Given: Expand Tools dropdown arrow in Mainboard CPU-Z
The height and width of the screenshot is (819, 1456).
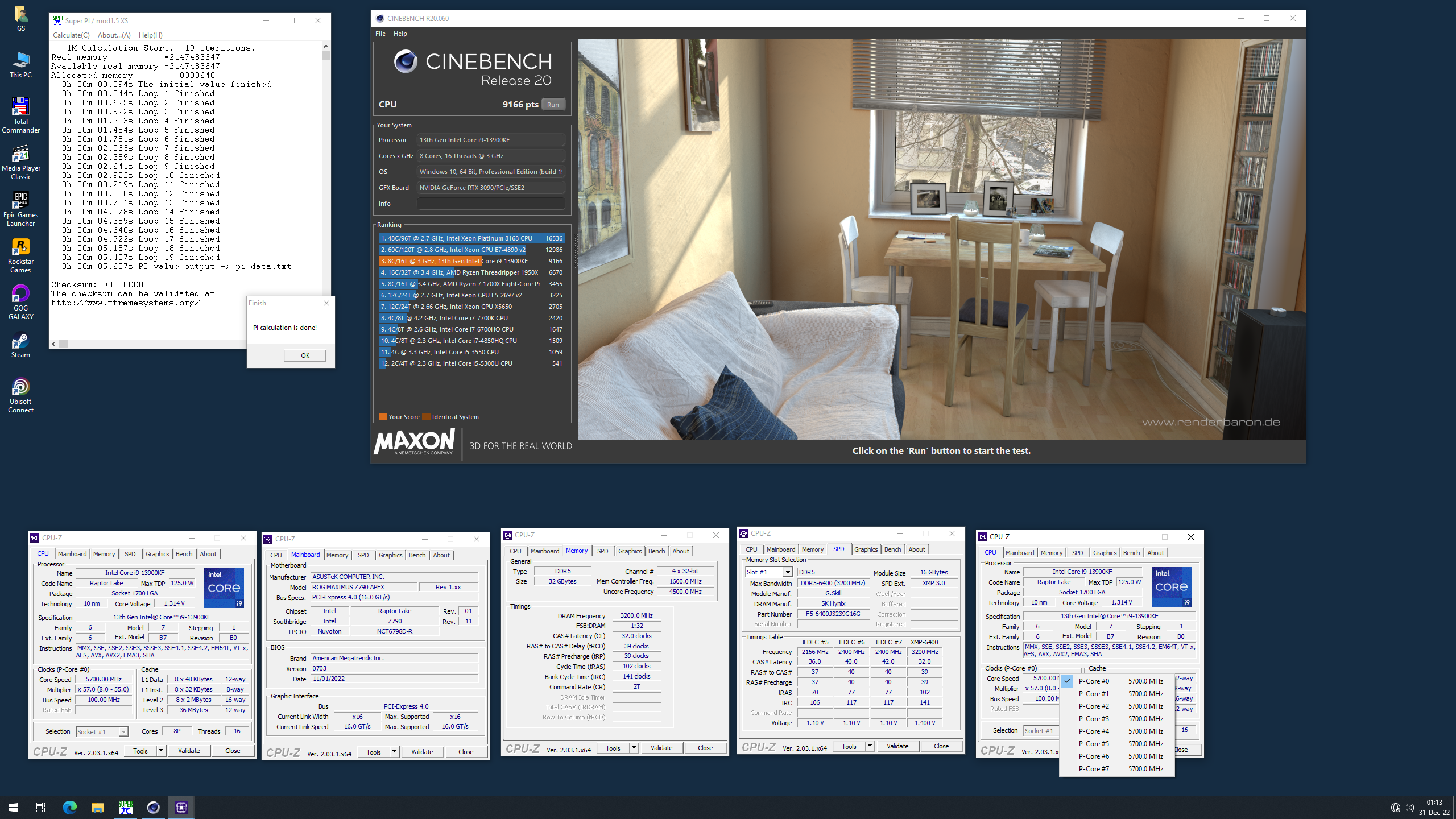Looking at the screenshot, I should (x=394, y=752).
